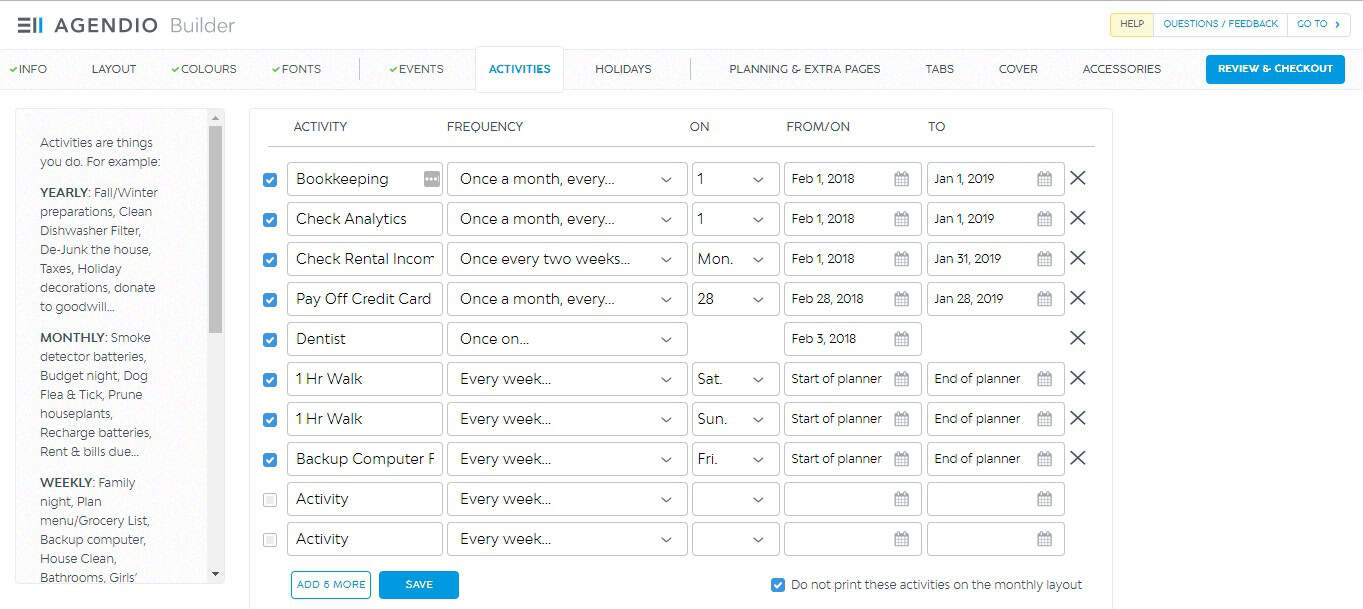This screenshot has width=1363, height=609.
Task: Toggle checkbox for Backup Computer activity
Action: (x=270, y=460)
